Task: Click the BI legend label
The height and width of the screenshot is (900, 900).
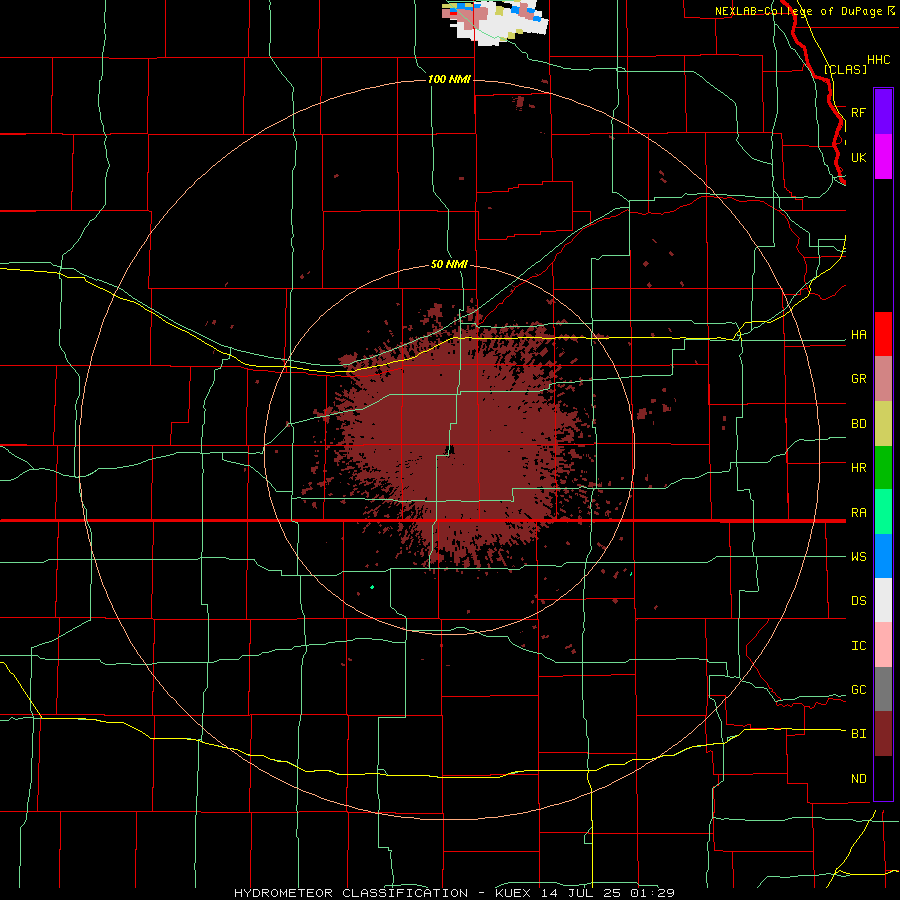Action: click(x=858, y=734)
